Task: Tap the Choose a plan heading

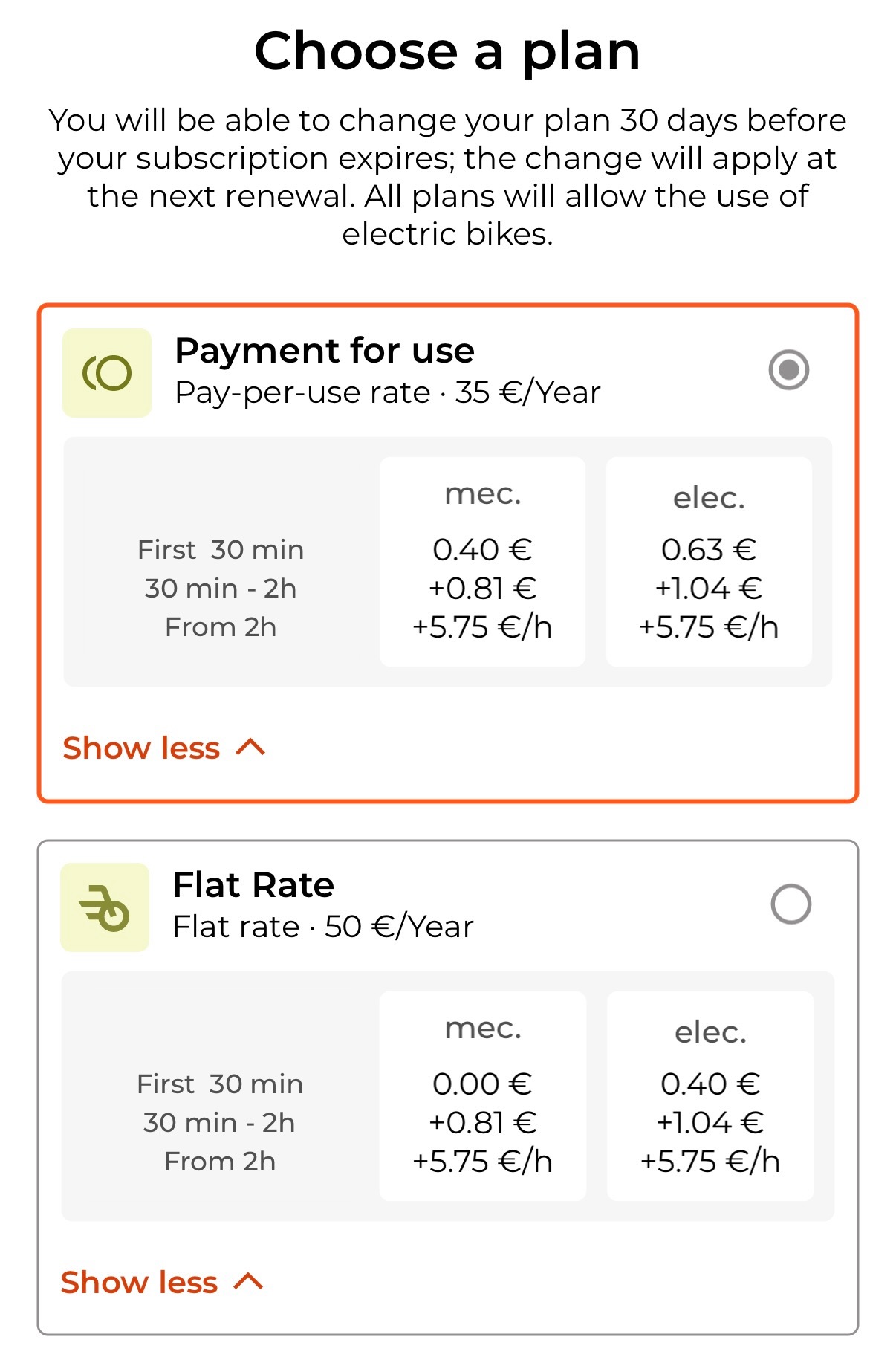Action: [x=447, y=52]
